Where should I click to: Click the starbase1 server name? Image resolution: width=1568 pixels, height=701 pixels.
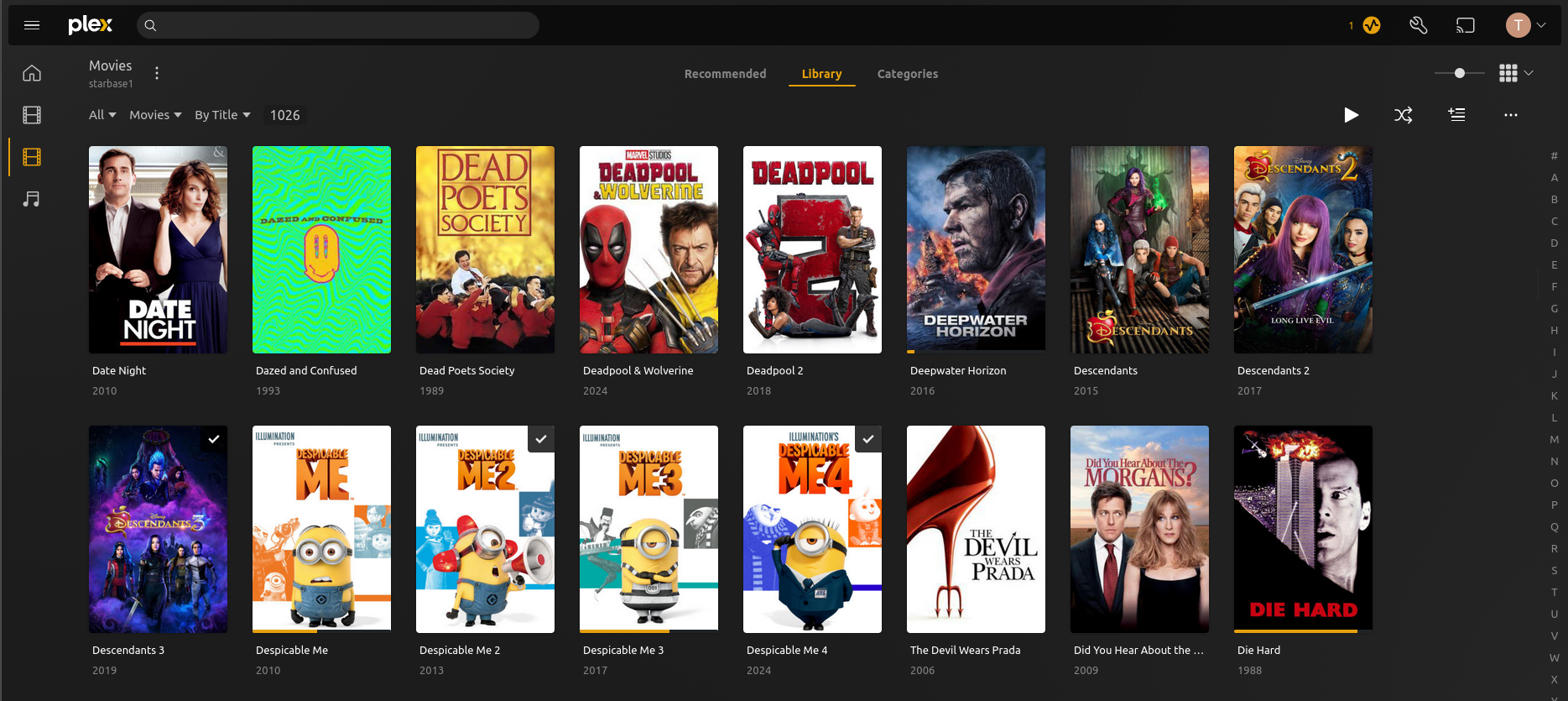[x=111, y=84]
